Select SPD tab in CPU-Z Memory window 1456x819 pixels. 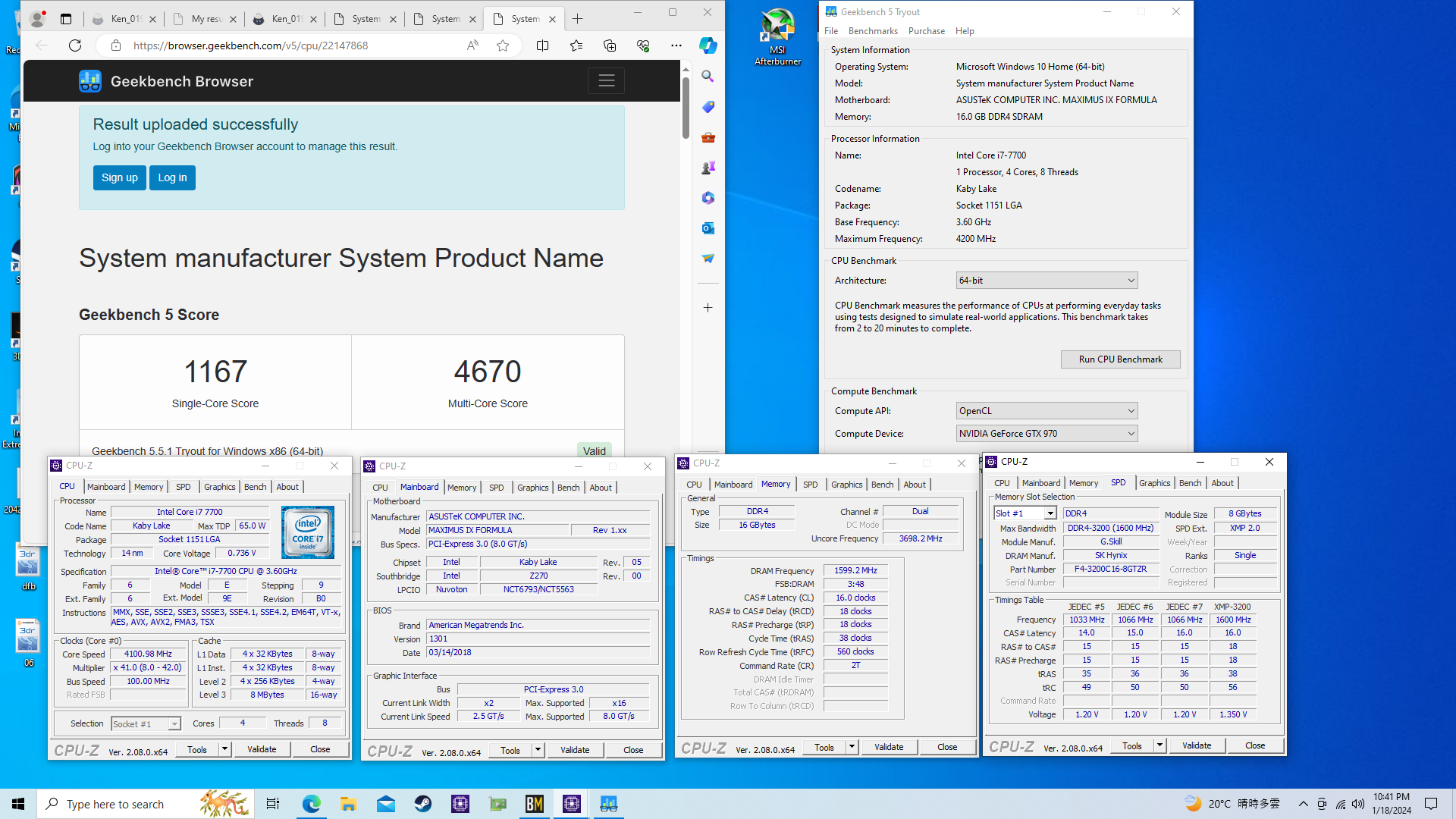(x=811, y=485)
